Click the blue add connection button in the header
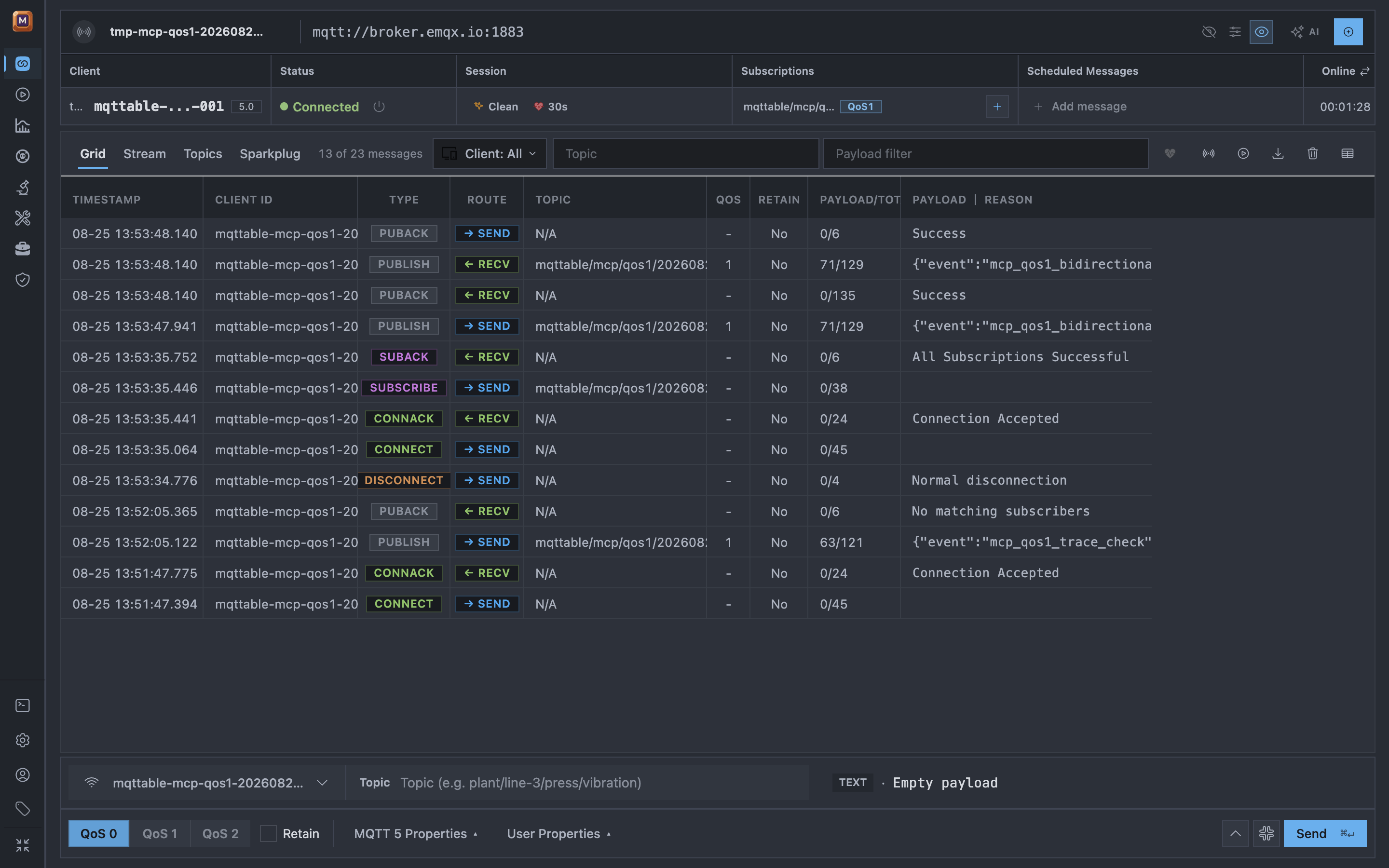Image resolution: width=1389 pixels, height=868 pixels. tap(1348, 32)
